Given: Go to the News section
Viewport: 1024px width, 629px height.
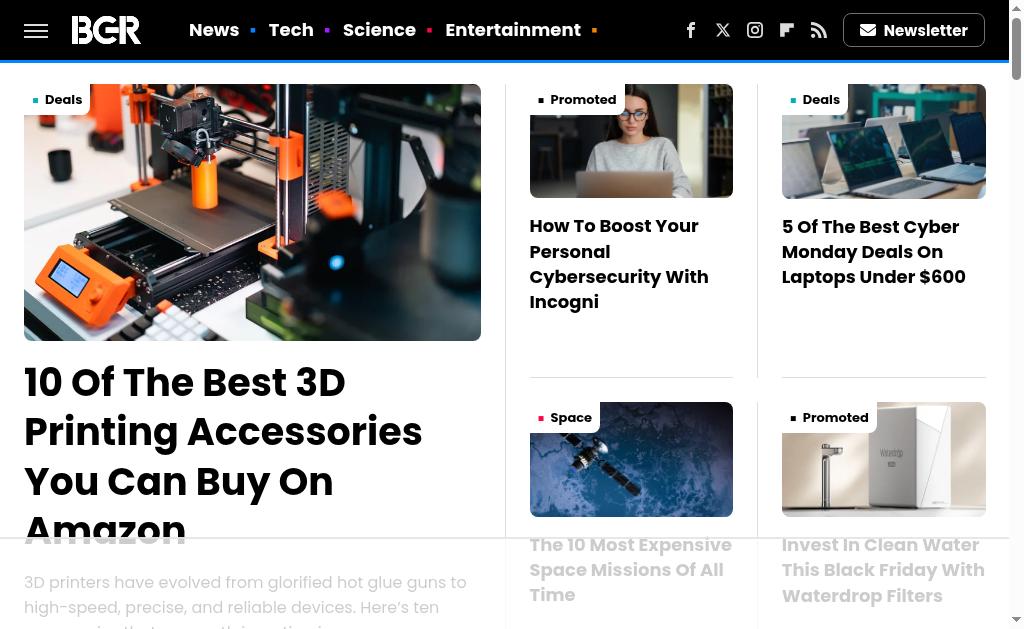Looking at the screenshot, I should pyautogui.click(x=214, y=30).
